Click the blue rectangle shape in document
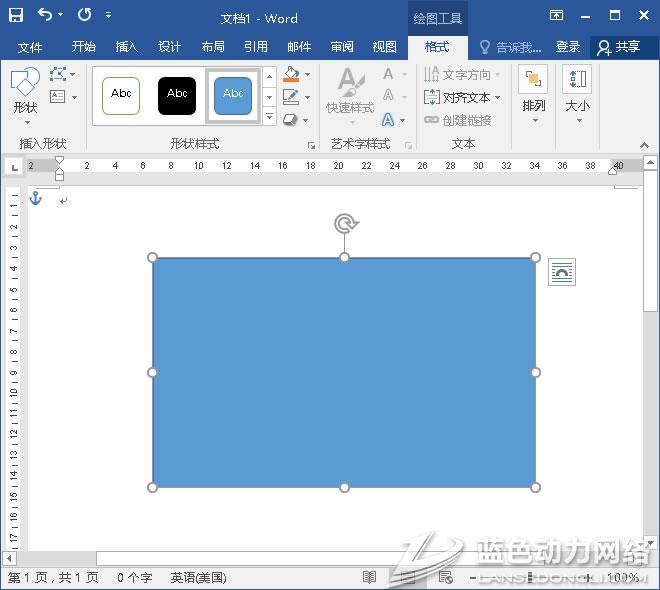 [x=344, y=372]
